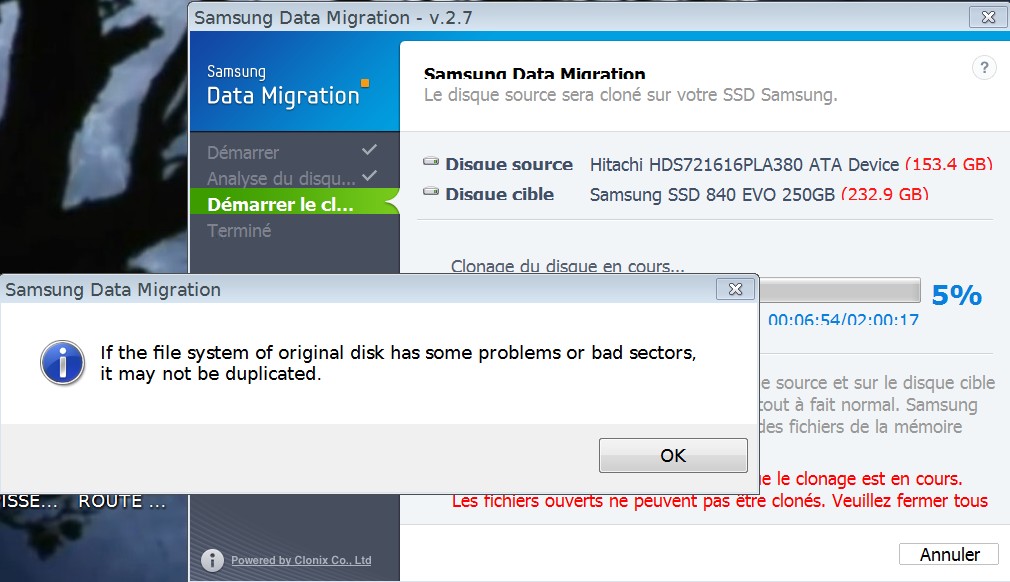The width and height of the screenshot is (1010, 582).
Task: Cancel cloning with the Annuler button
Action: point(948,554)
